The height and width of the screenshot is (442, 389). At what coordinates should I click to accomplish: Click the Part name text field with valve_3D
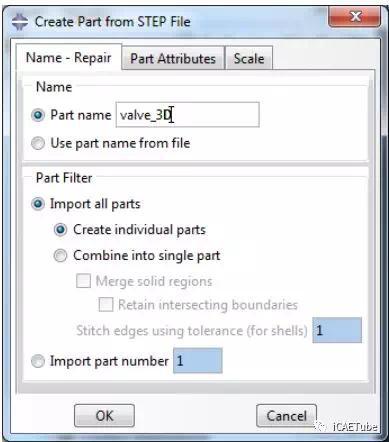point(187,115)
